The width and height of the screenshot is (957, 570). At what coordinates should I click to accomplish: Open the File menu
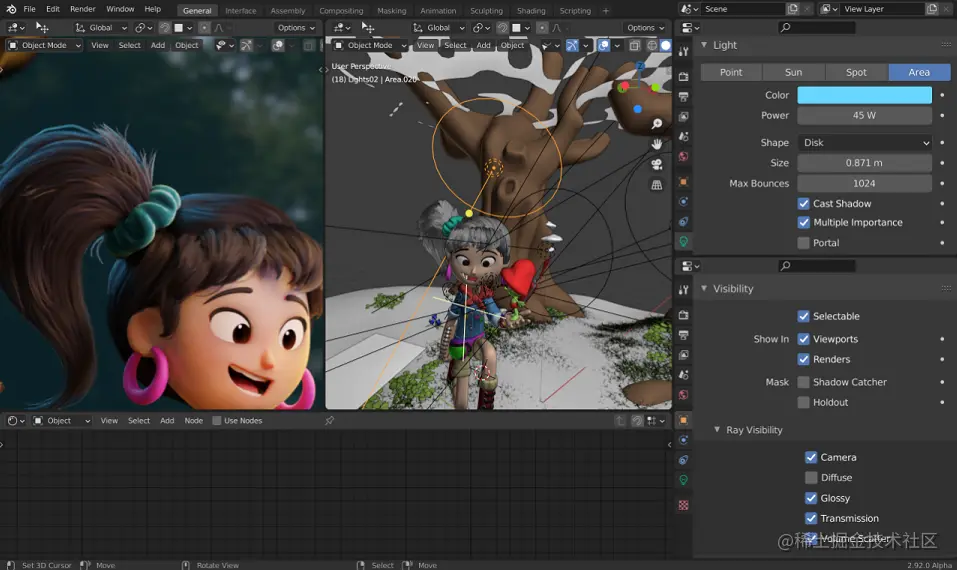pyautogui.click(x=29, y=9)
